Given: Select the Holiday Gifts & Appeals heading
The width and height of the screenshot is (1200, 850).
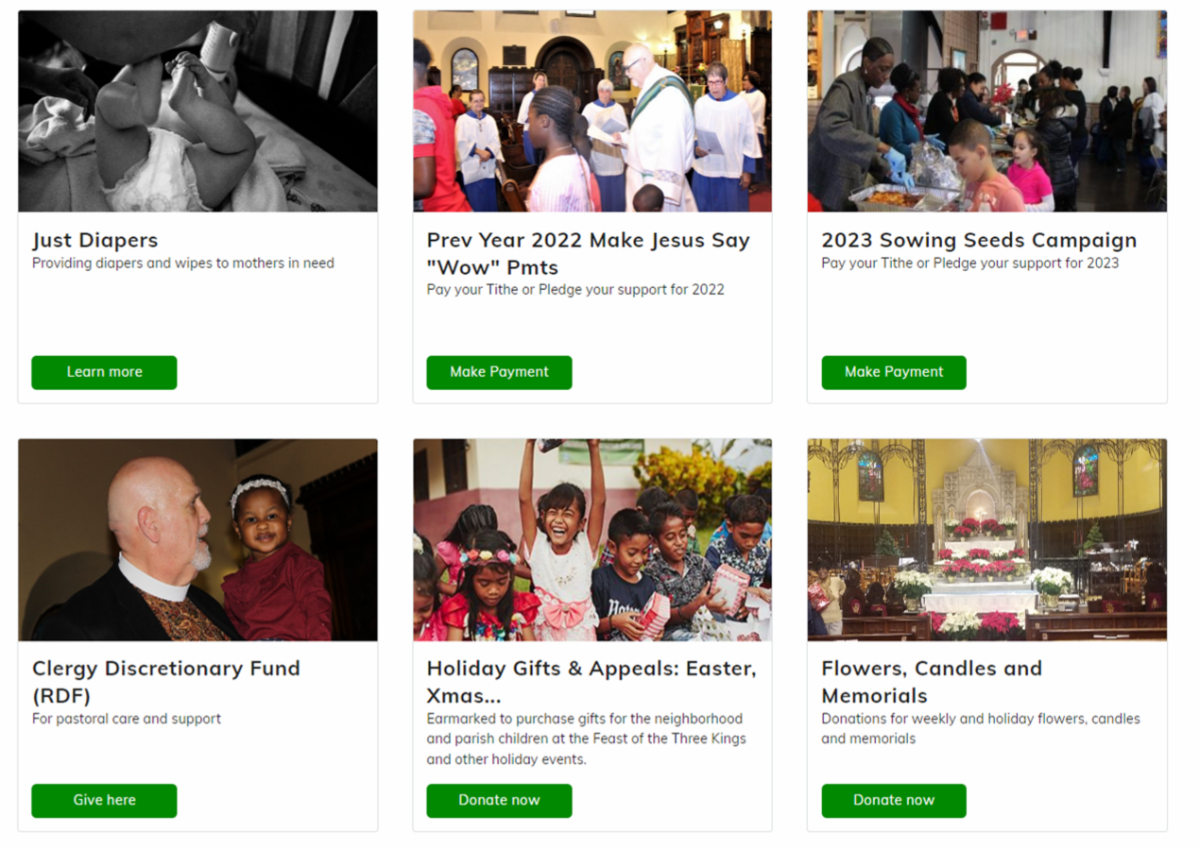Looking at the screenshot, I should tap(591, 681).
